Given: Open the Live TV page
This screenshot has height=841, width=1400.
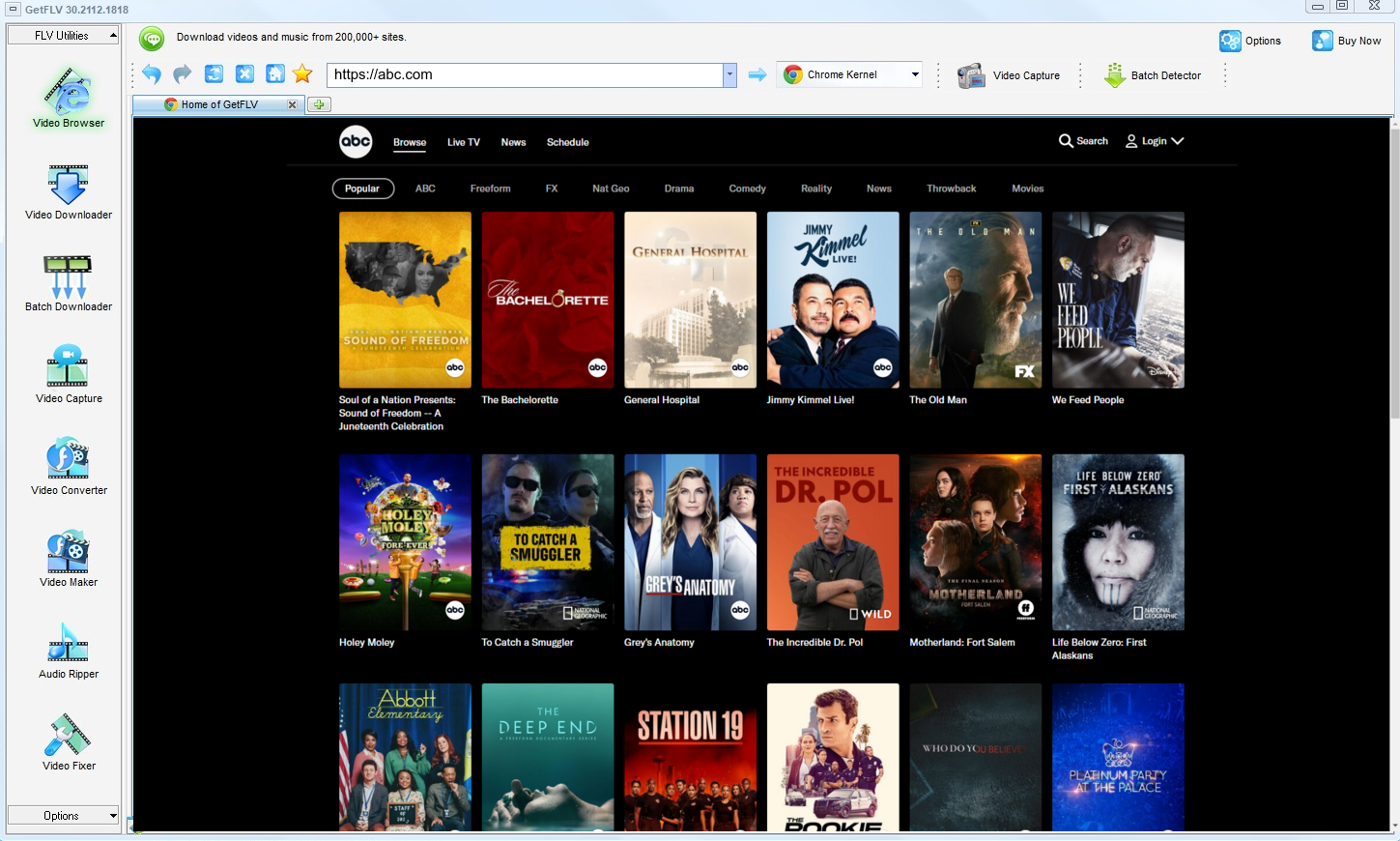Looking at the screenshot, I should point(464,142).
